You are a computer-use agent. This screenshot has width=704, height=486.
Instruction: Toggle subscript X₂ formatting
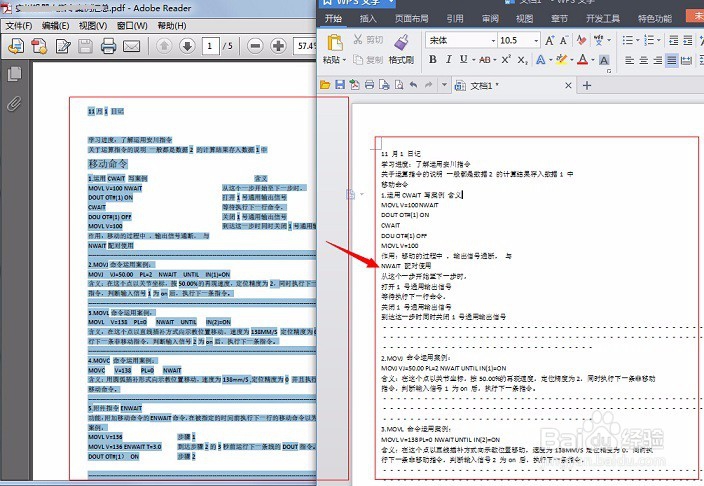(522, 60)
